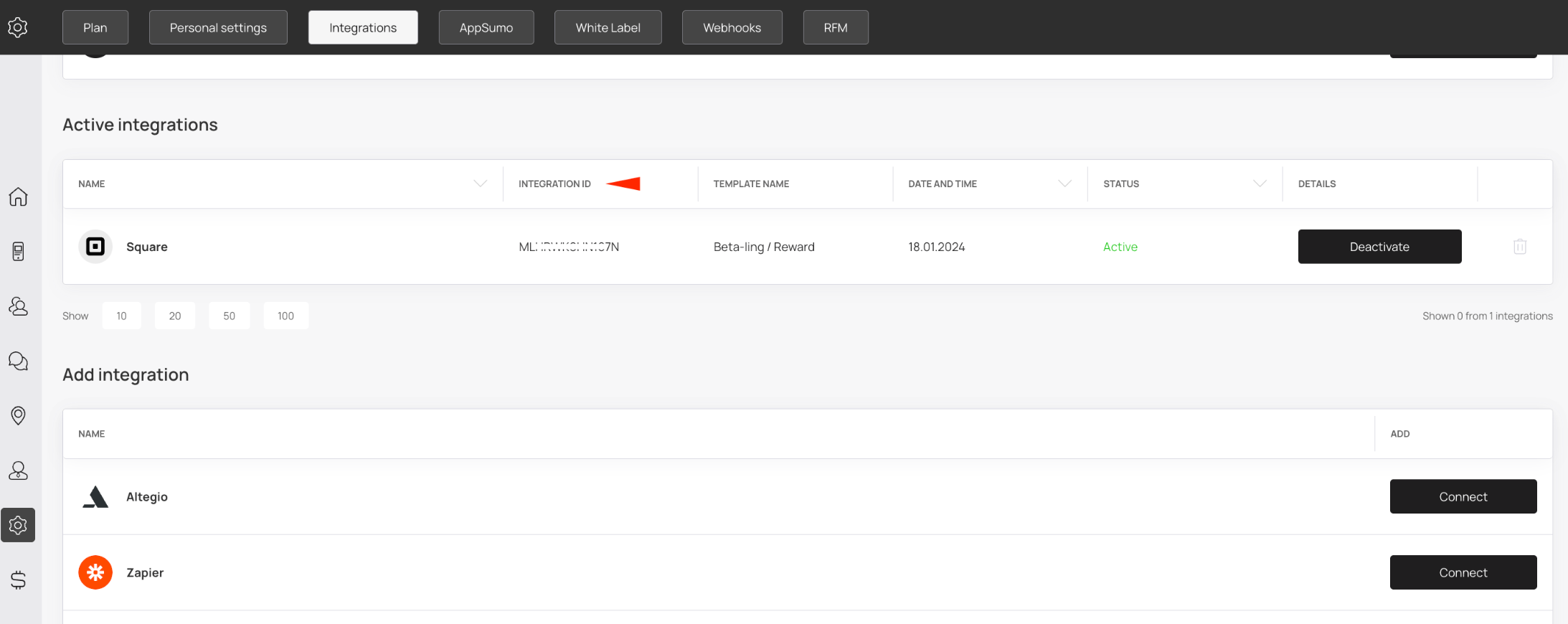The height and width of the screenshot is (624, 1568).
Task: Open the chat messages sidebar icon
Action: tap(18, 361)
